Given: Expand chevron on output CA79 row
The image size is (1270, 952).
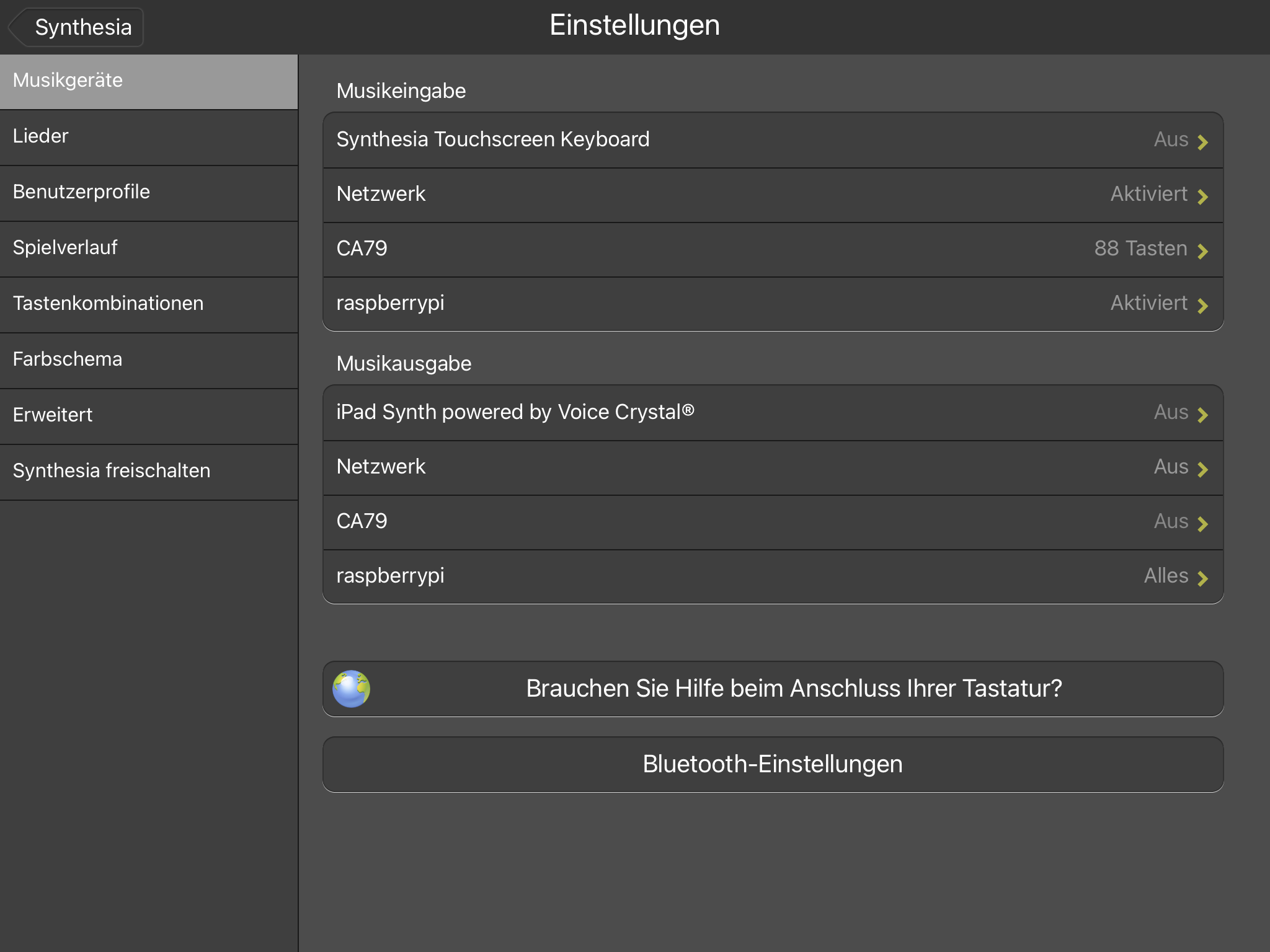Looking at the screenshot, I should [x=1202, y=524].
